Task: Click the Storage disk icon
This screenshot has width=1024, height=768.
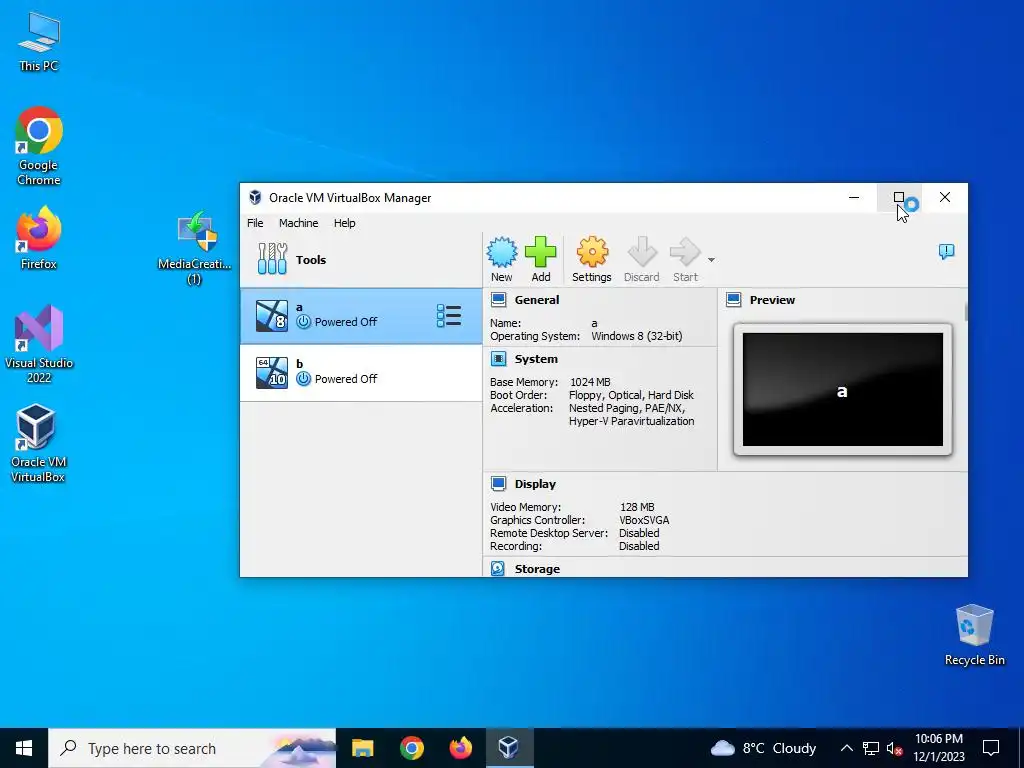Action: click(498, 569)
